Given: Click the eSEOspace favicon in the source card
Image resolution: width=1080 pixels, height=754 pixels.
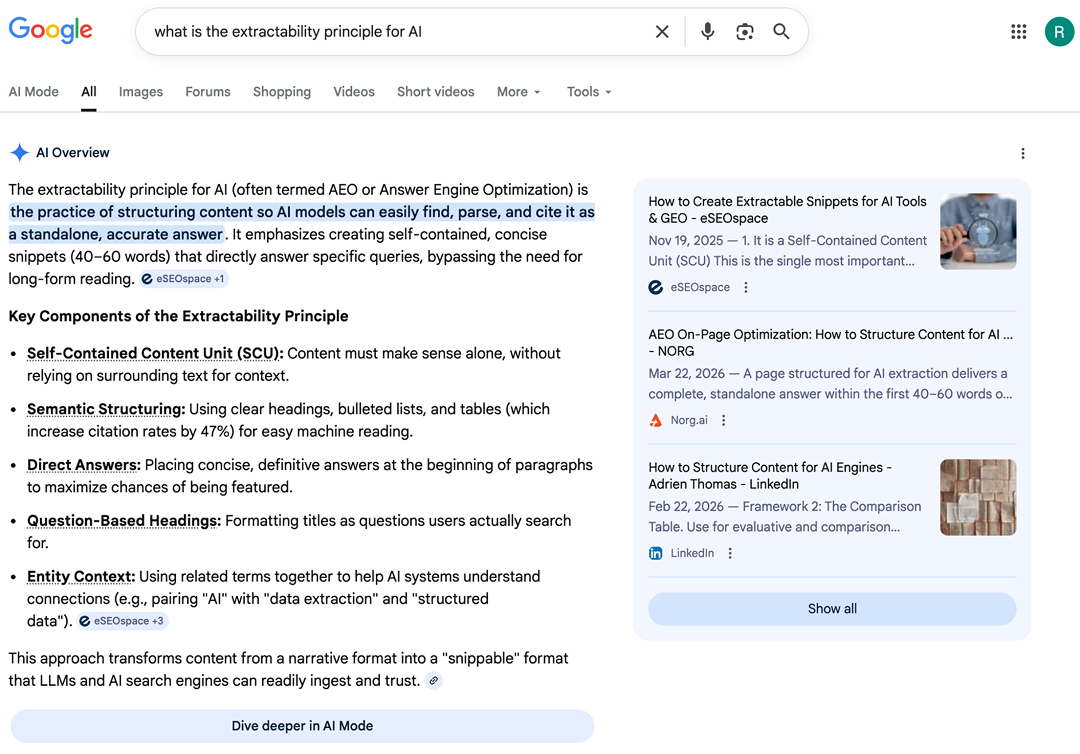Looking at the screenshot, I should coord(656,287).
